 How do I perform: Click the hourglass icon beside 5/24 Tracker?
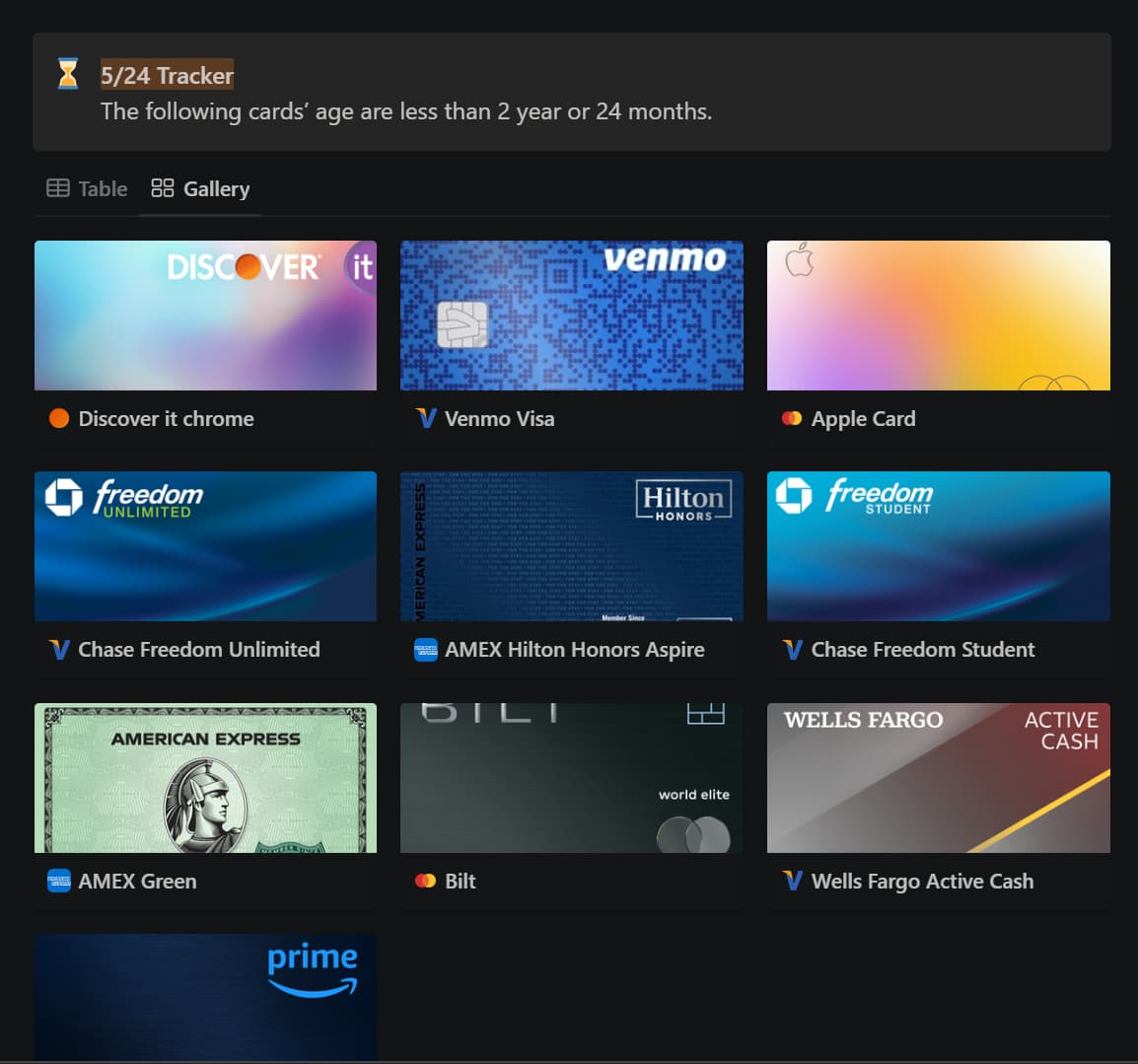coord(67,73)
